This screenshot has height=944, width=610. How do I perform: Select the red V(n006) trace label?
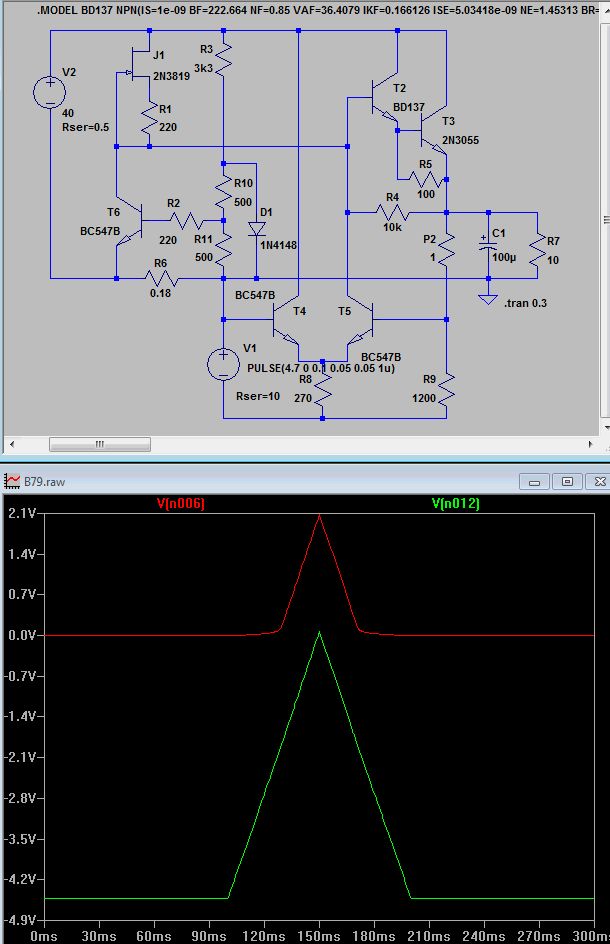(181, 503)
